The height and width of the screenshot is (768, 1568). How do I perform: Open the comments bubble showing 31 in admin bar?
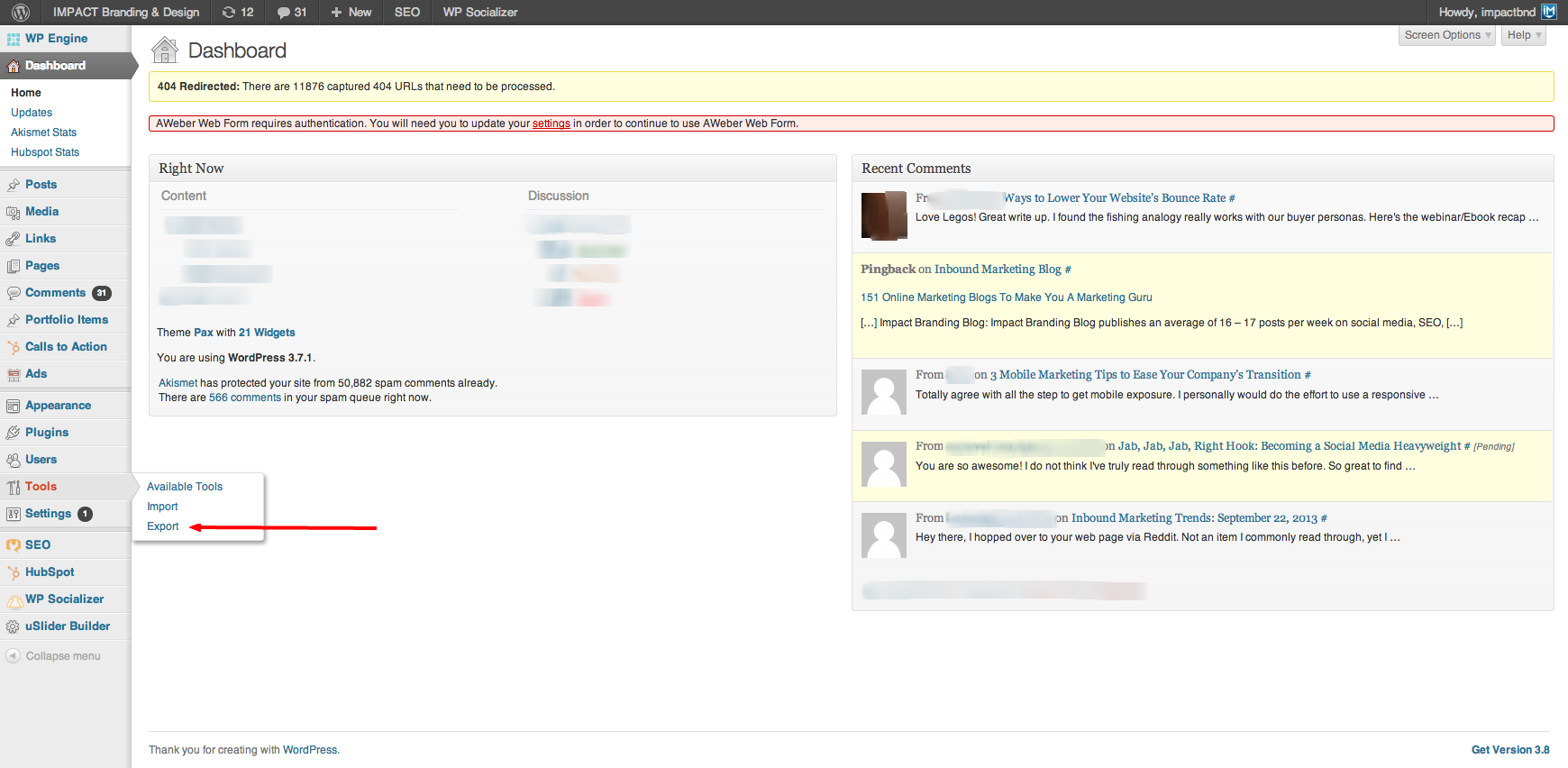click(x=292, y=12)
